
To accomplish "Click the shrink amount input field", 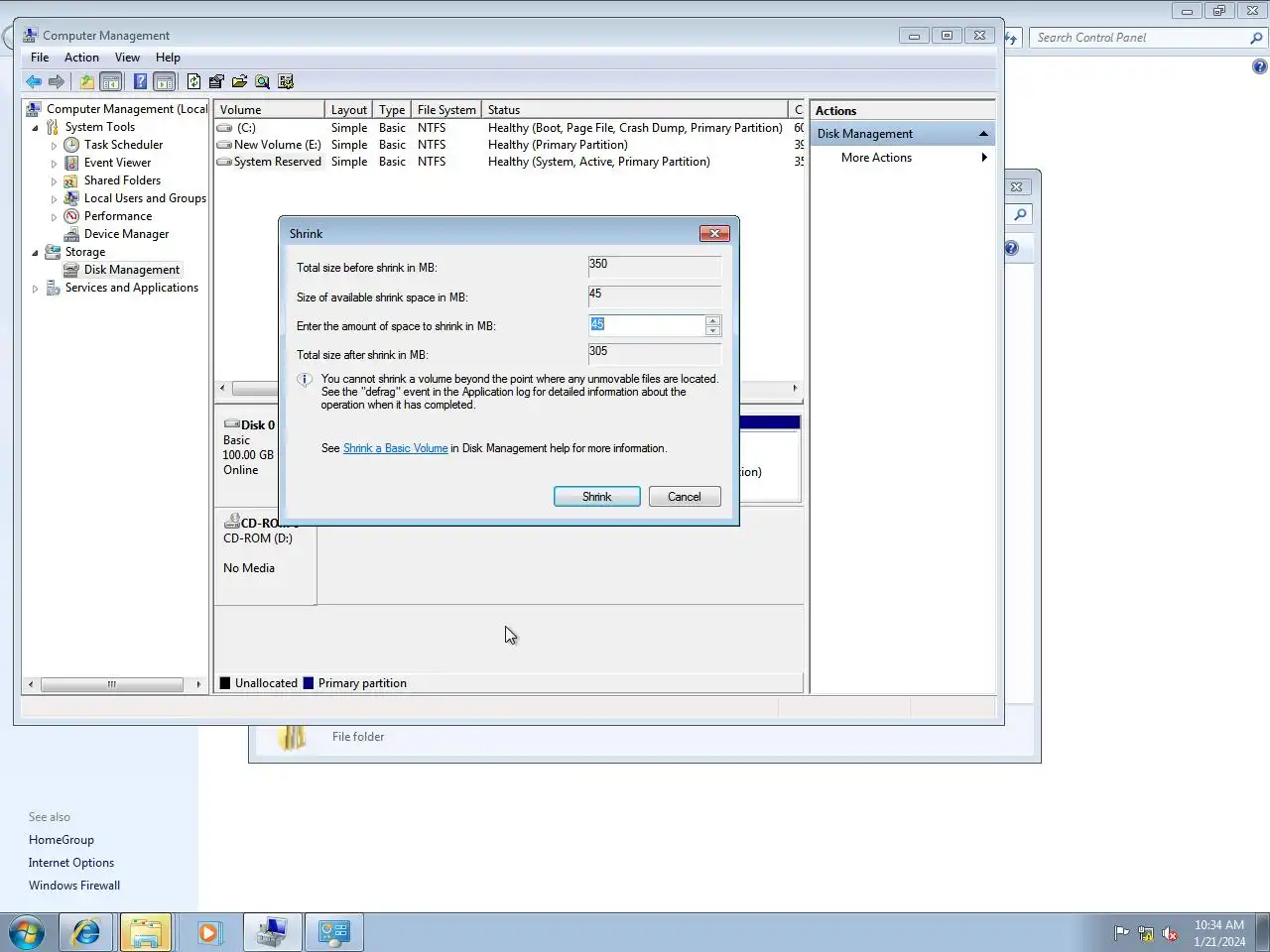I will coord(647,325).
